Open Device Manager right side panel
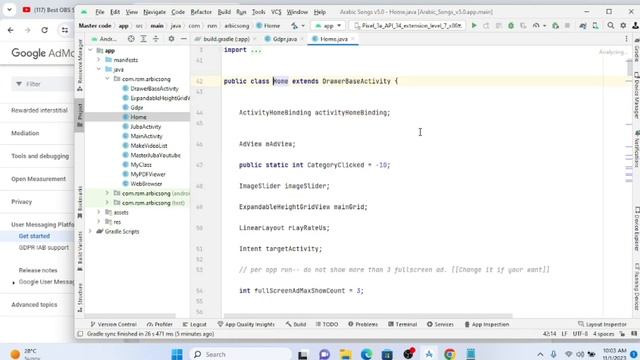Screen dimensions: 640x360 tap(636, 95)
